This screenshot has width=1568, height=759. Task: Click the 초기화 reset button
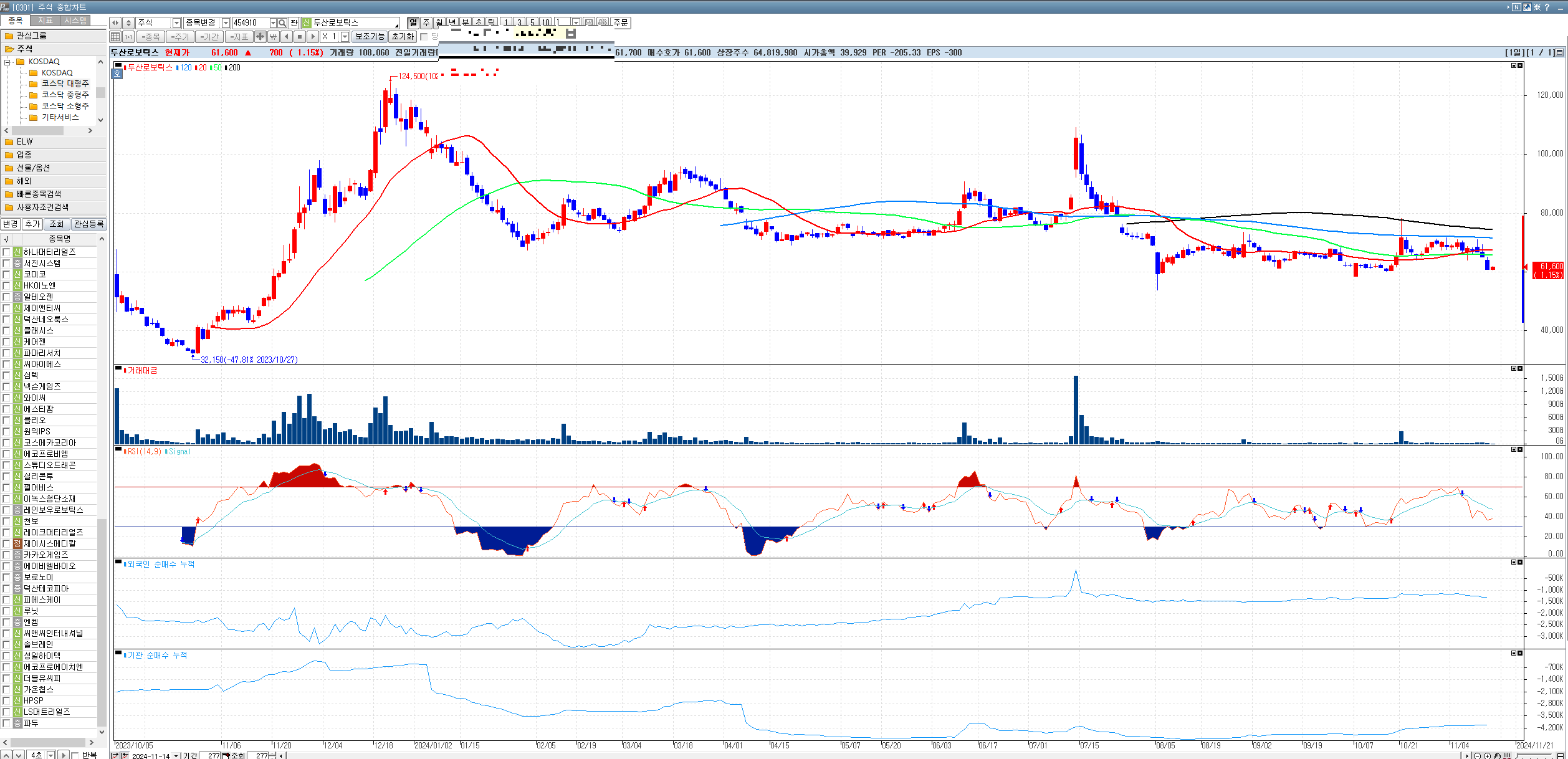point(403,37)
